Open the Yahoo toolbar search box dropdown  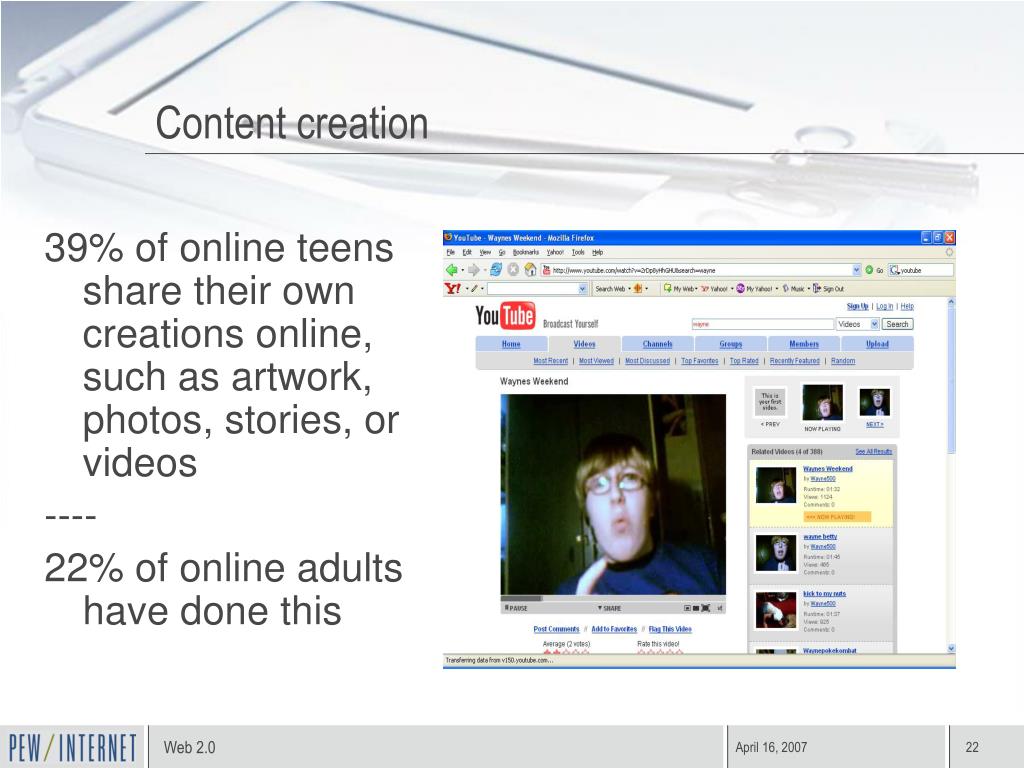coord(583,288)
